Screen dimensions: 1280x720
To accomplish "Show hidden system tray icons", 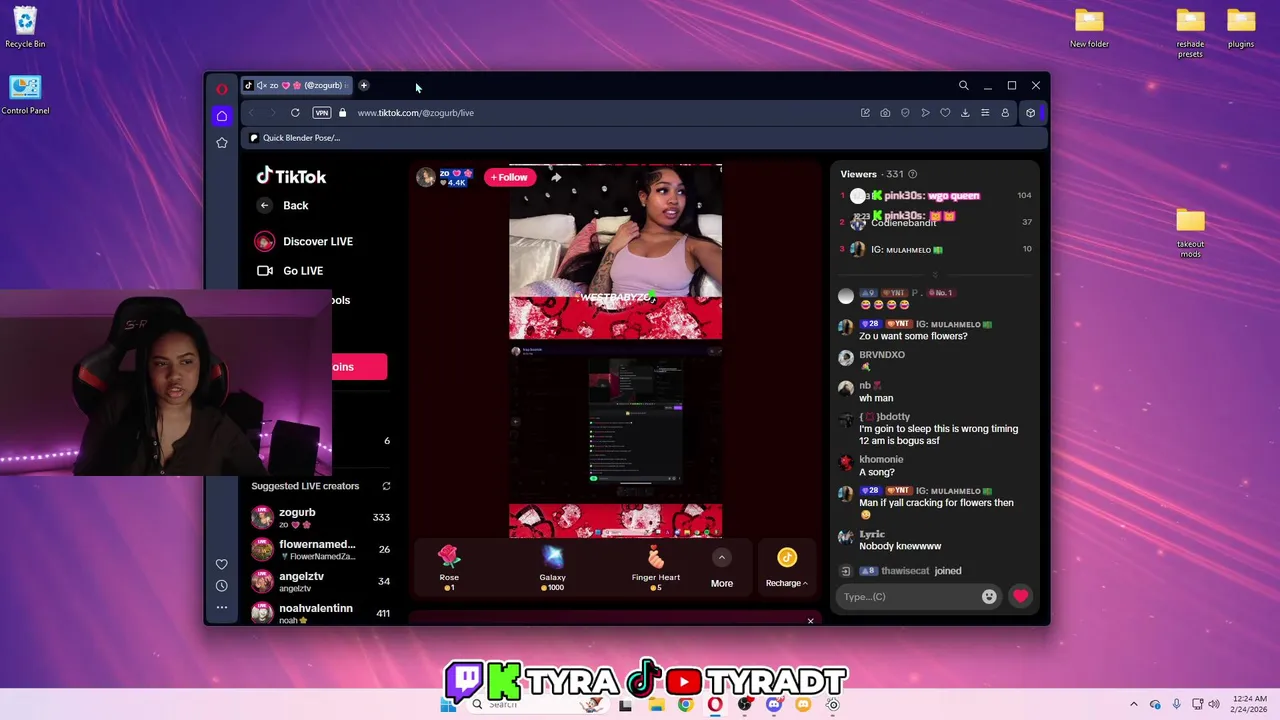I will point(1134,705).
